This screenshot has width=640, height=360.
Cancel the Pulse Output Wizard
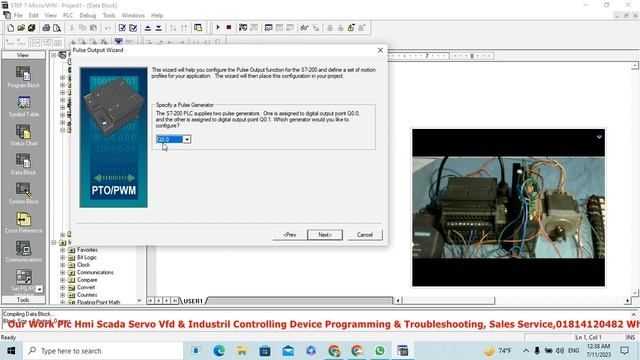(x=364, y=235)
